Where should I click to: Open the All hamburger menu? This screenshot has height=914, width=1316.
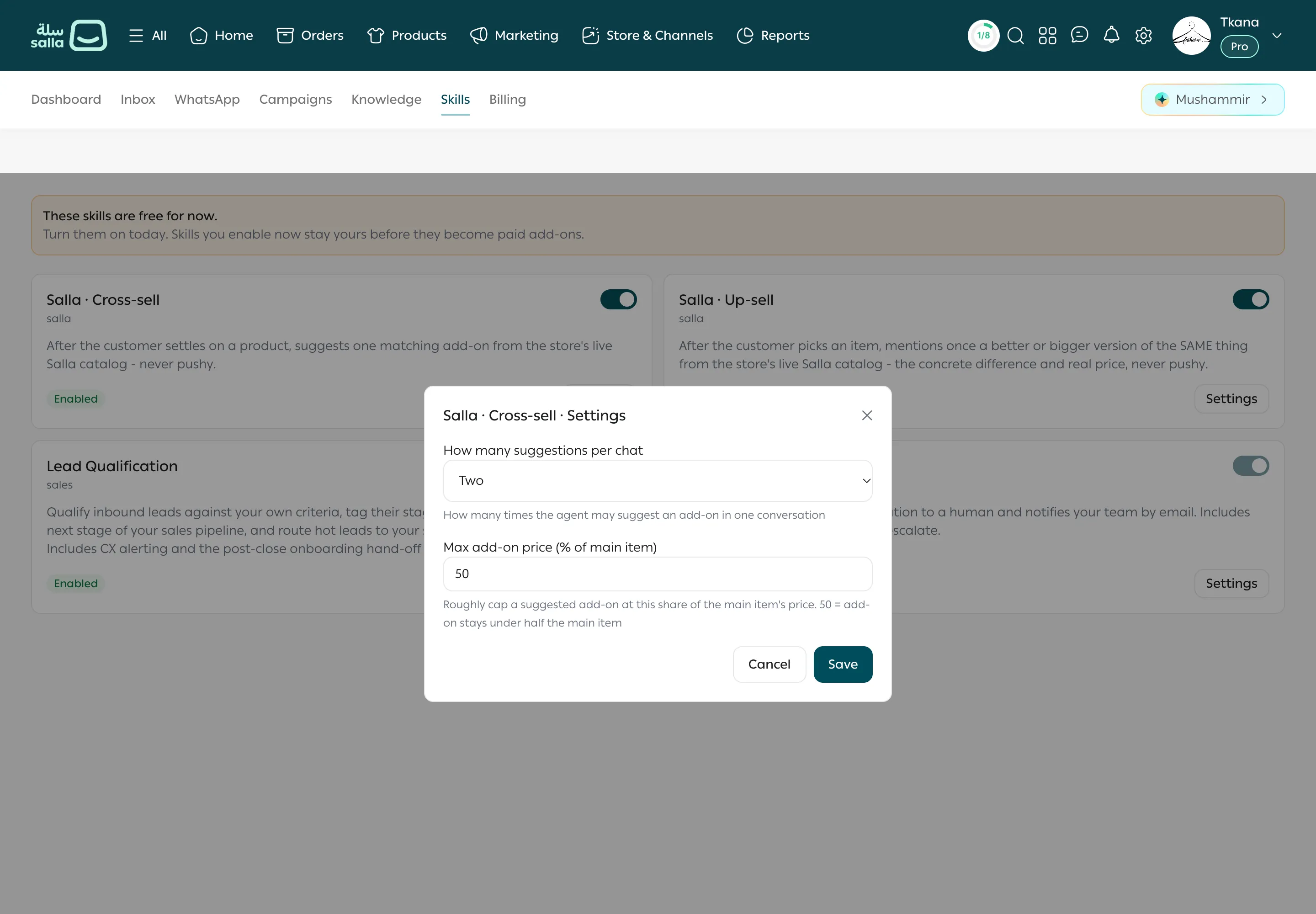(147, 36)
